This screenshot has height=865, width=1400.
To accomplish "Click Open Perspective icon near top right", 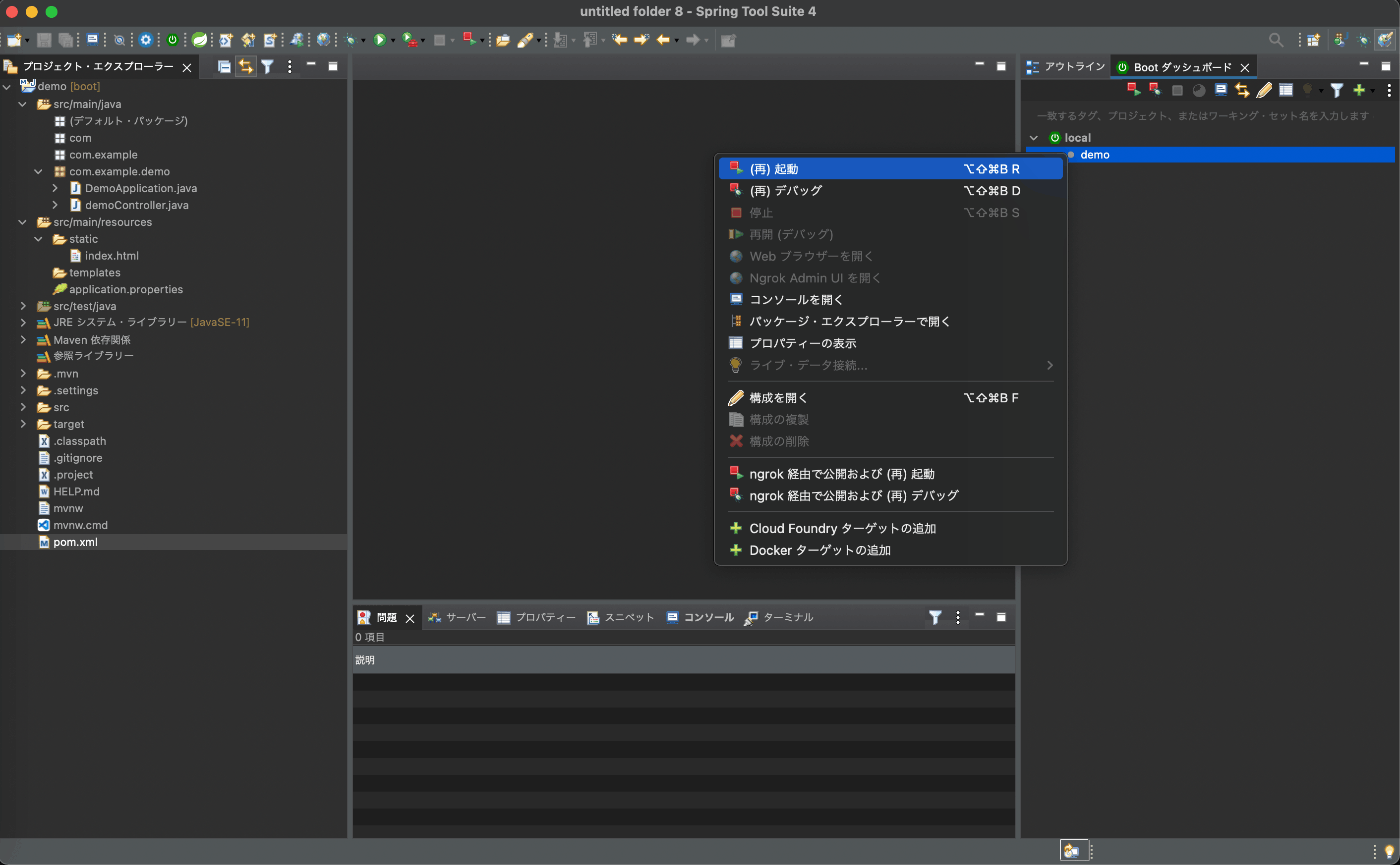I will coord(1314,40).
